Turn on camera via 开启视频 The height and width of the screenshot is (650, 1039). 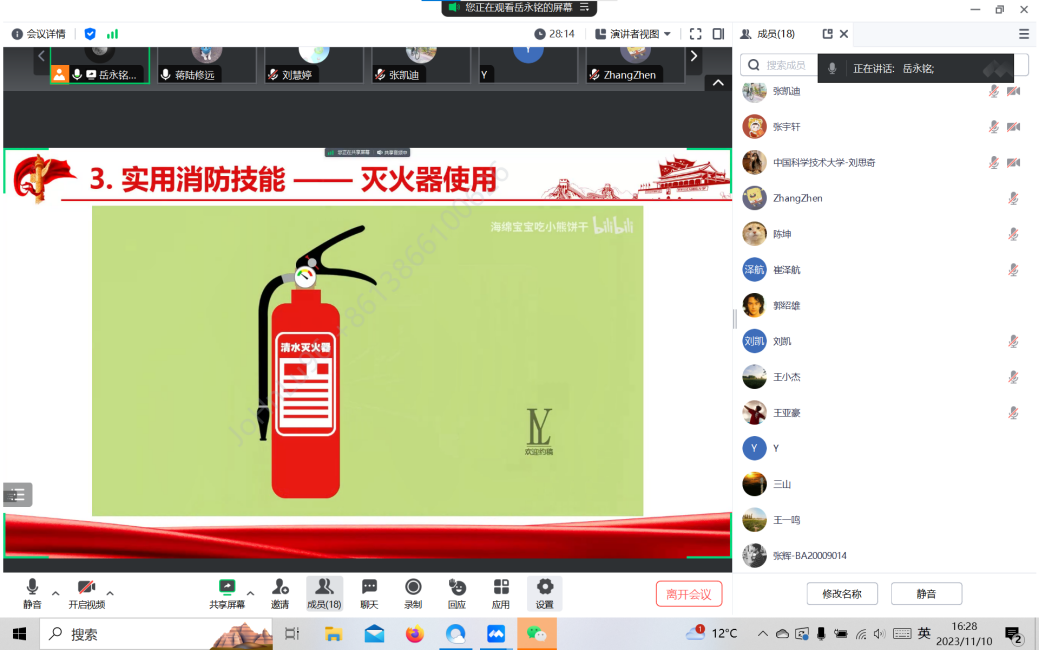click(x=86, y=588)
